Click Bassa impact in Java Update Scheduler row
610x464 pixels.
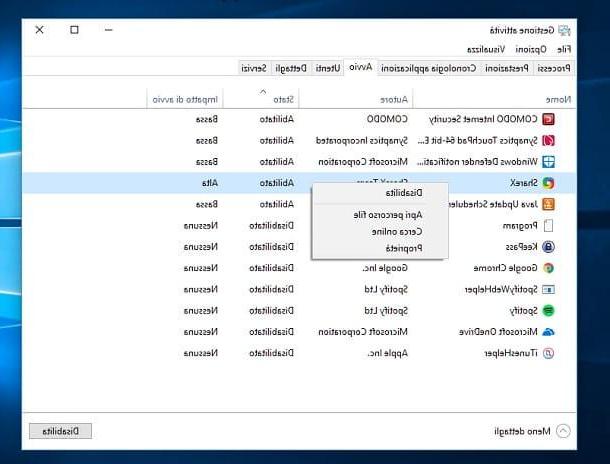[207, 204]
